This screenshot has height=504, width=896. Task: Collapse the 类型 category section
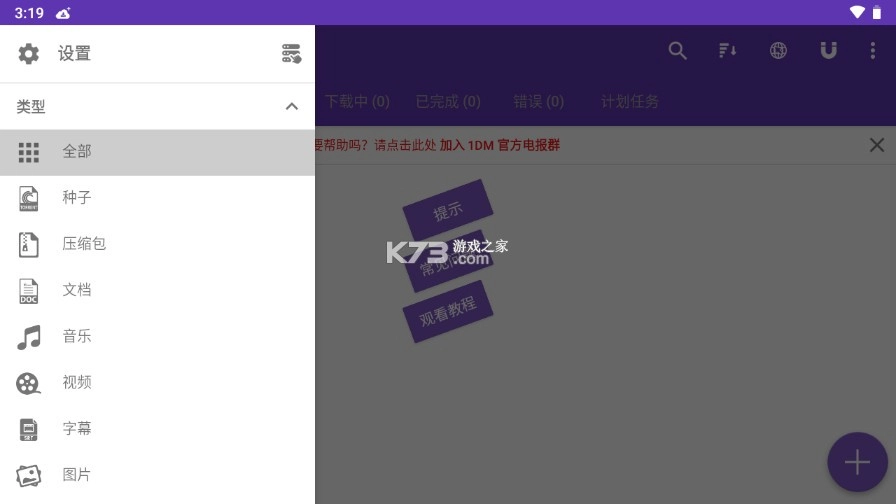coord(291,106)
